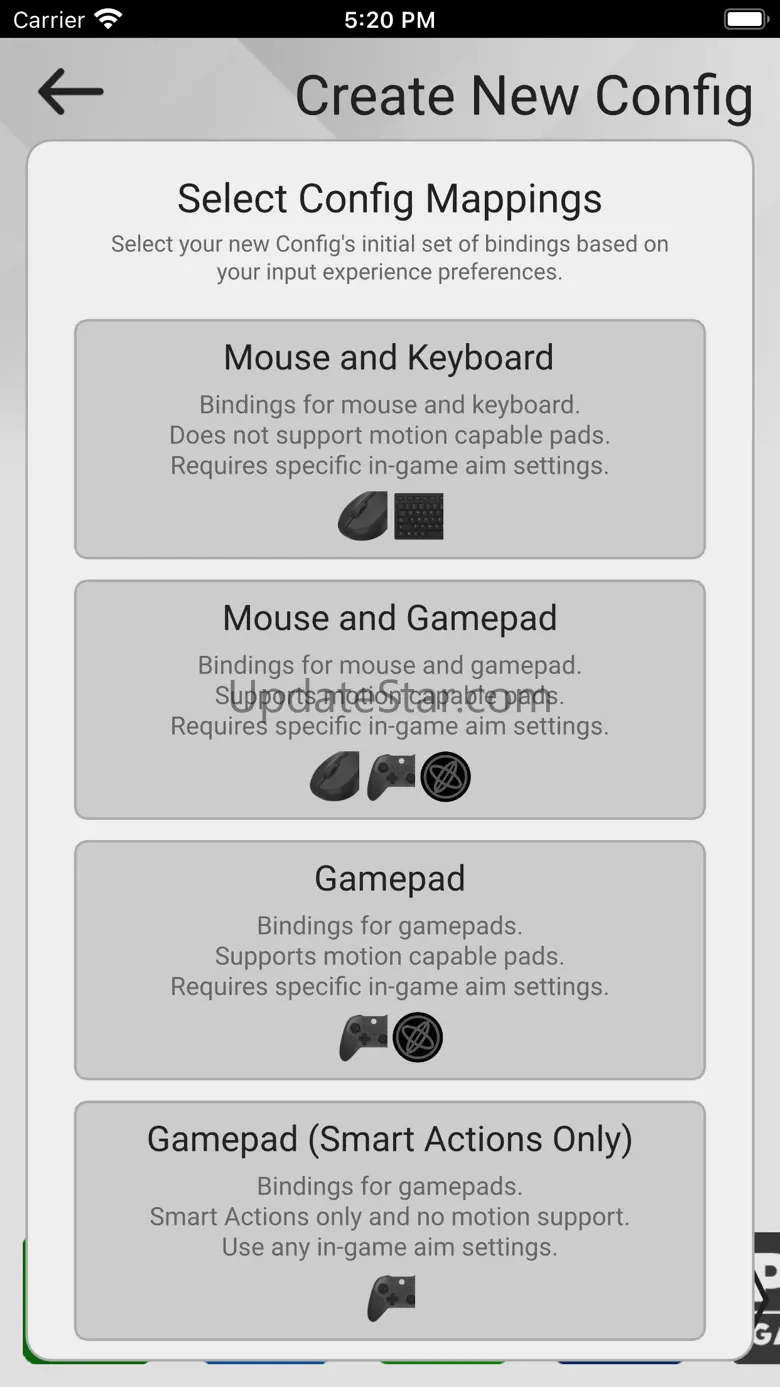
Task: Click the Select Config Mappings heading
Action: [389, 199]
